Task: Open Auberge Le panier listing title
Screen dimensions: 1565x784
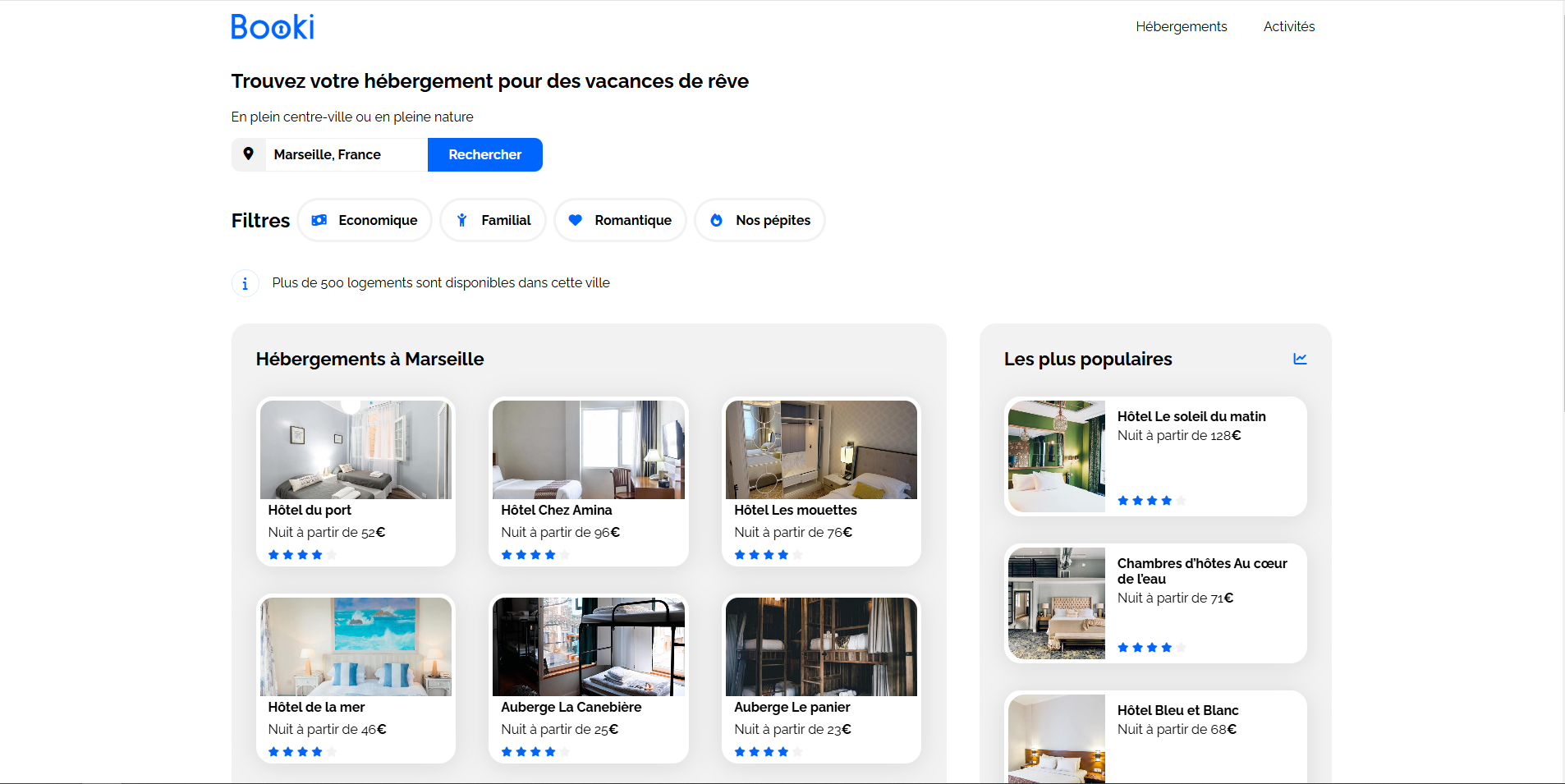Action: point(792,707)
